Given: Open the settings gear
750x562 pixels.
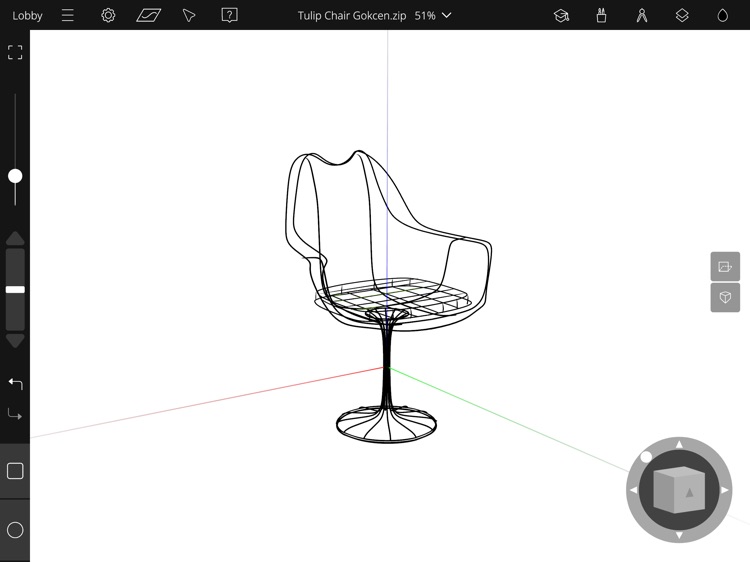Looking at the screenshot, I should click(108, 15).
